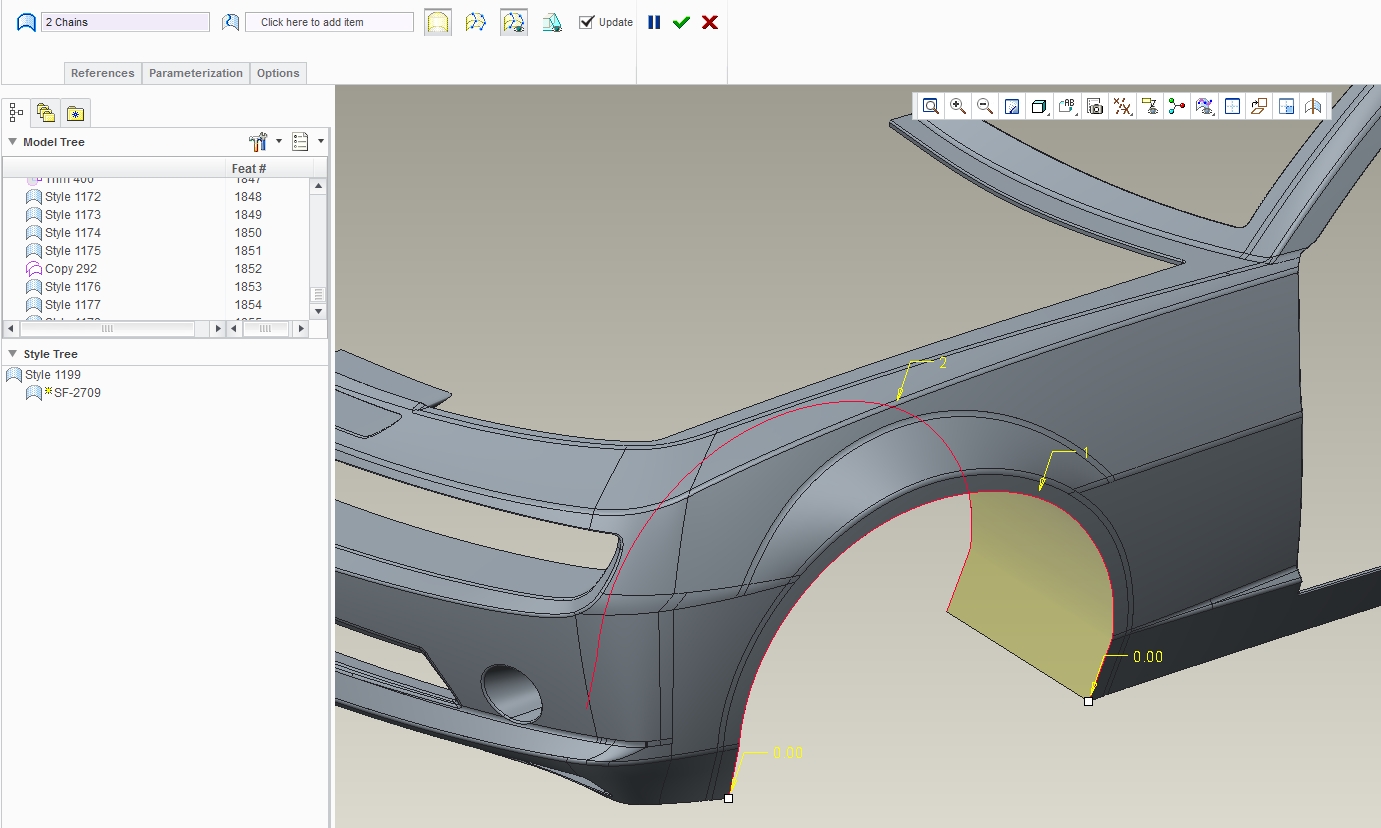Click the primary chain collector icon
The image size is (1381, 828).
[27, 22]
